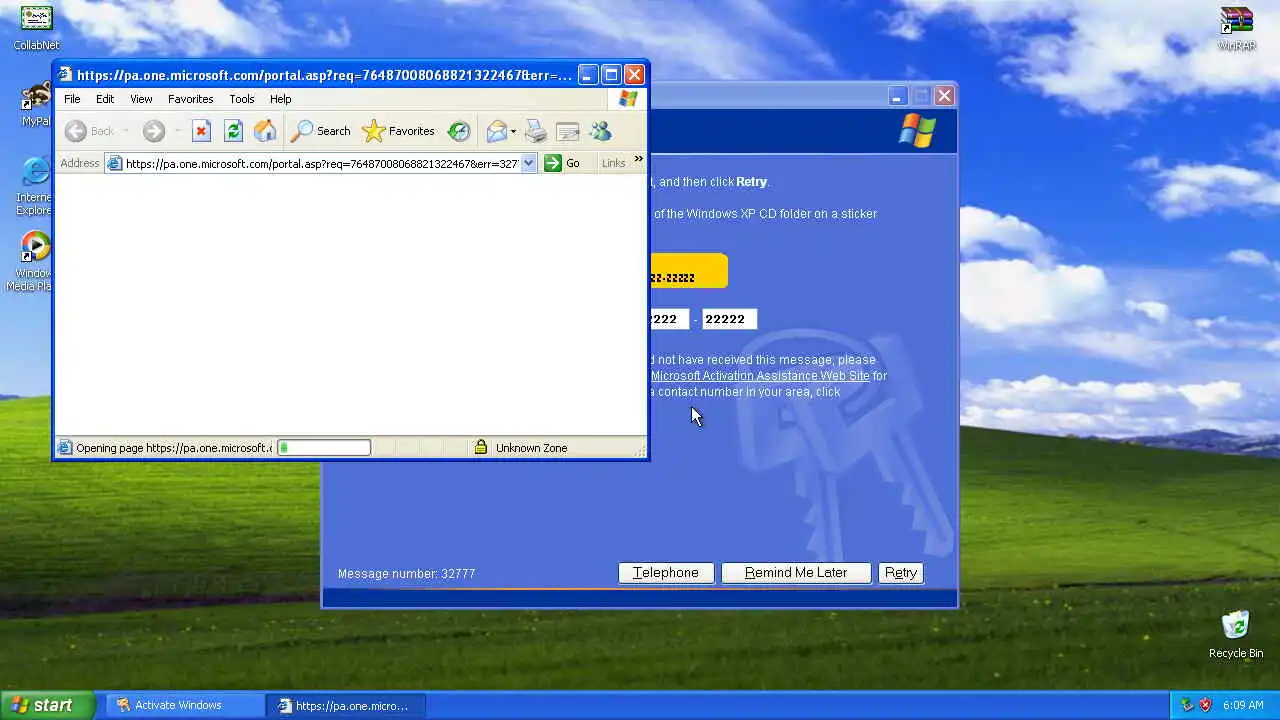Click in the Address bar URL field

coord(320,163)
